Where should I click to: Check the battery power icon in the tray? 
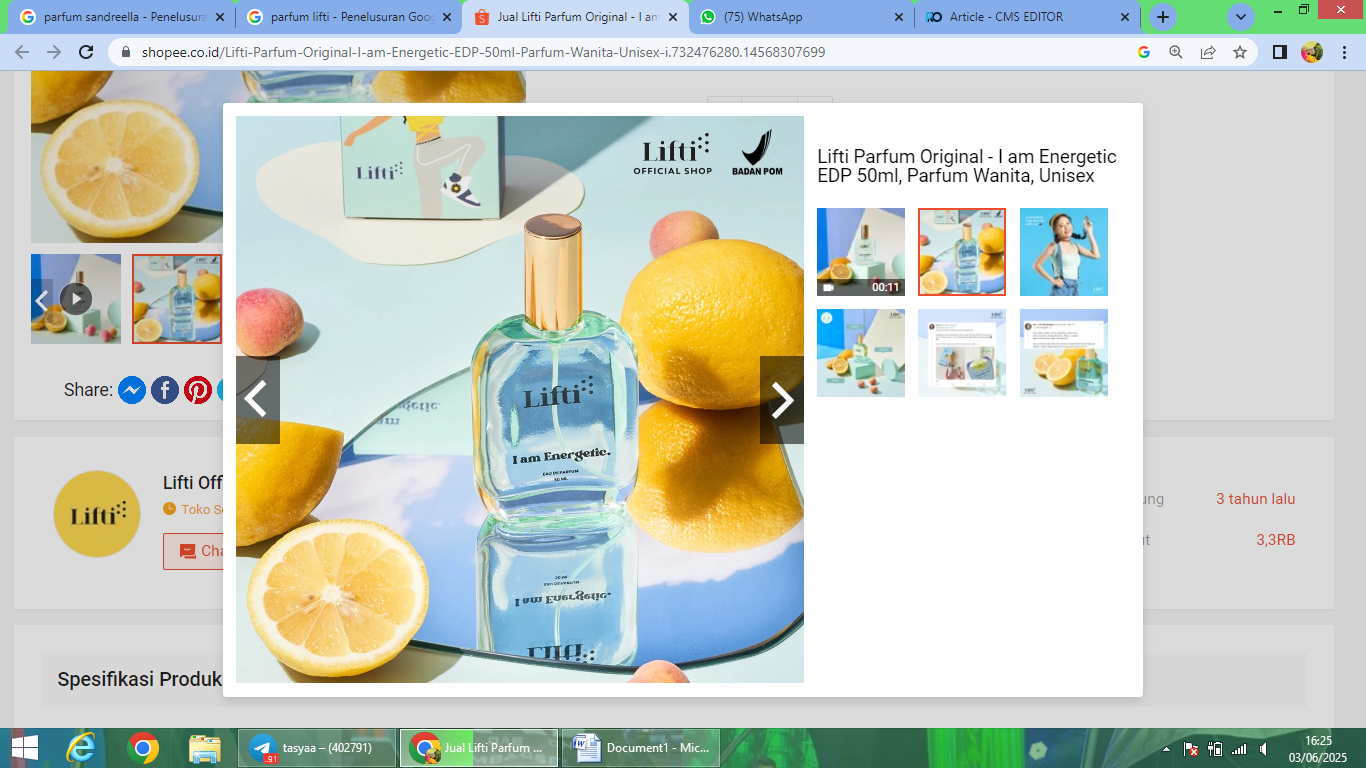1215,749
